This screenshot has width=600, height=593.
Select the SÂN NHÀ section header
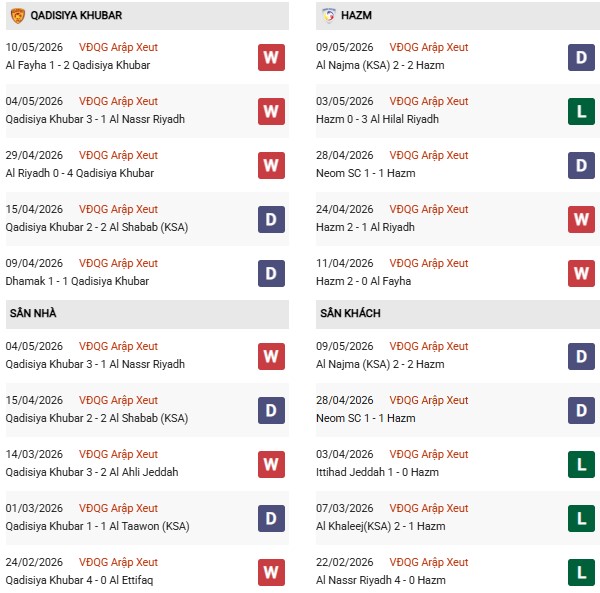click(147, 314)
